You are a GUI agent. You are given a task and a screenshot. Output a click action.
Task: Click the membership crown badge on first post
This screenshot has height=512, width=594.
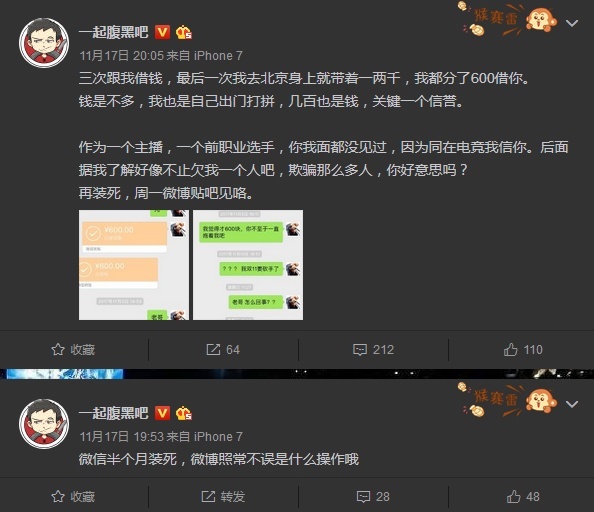coord(184,32)
